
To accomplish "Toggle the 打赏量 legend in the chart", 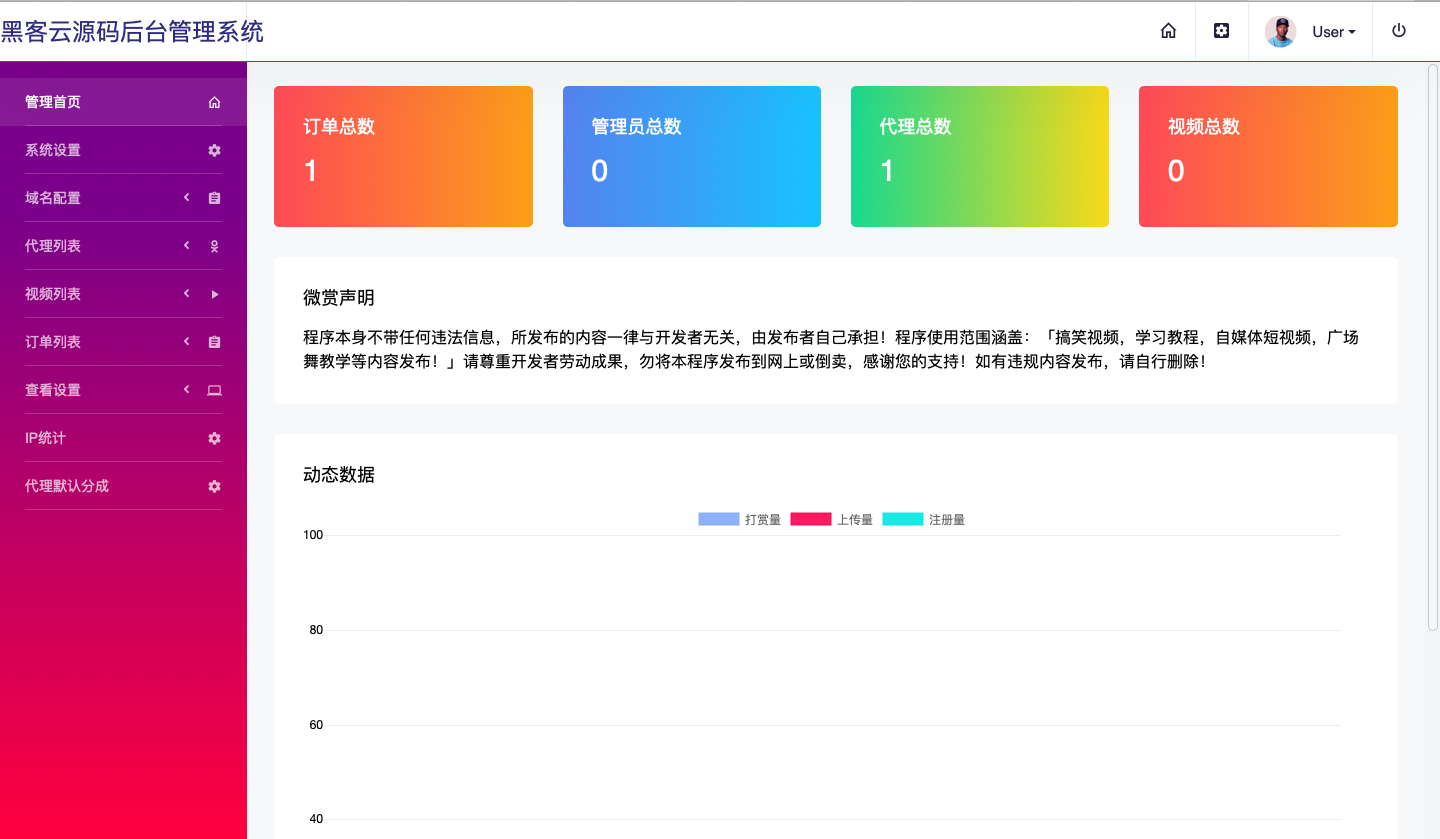I will [x=739, y=518].
